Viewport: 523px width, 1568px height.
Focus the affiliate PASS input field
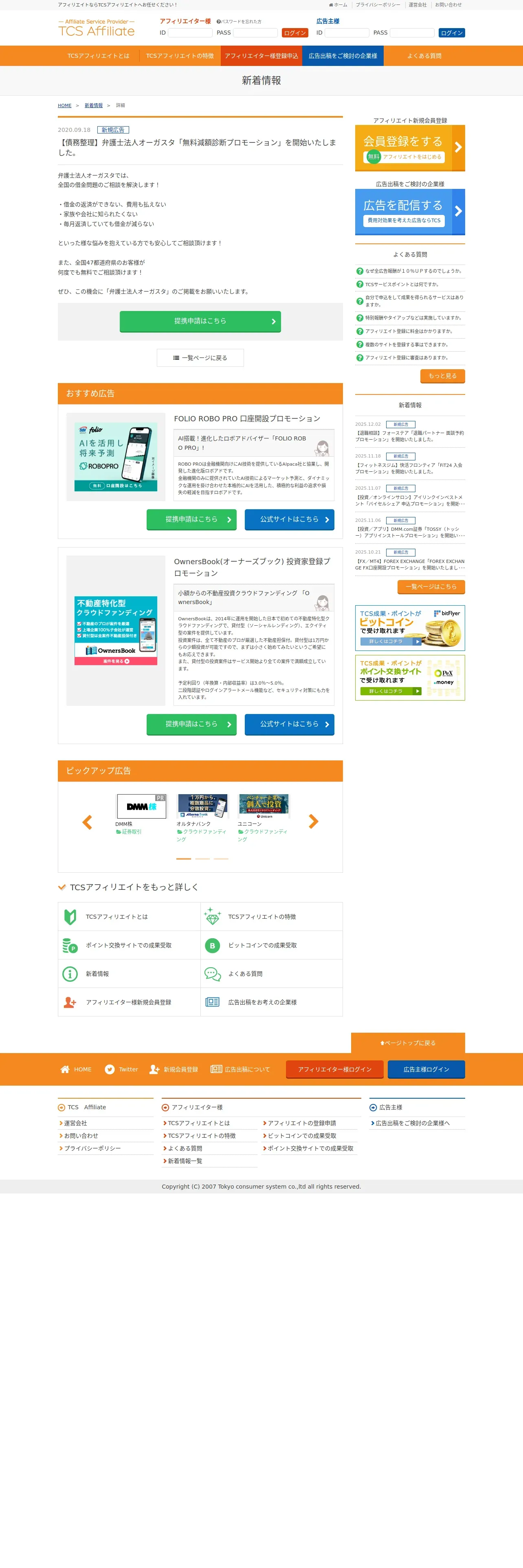(x=255, y=33)
